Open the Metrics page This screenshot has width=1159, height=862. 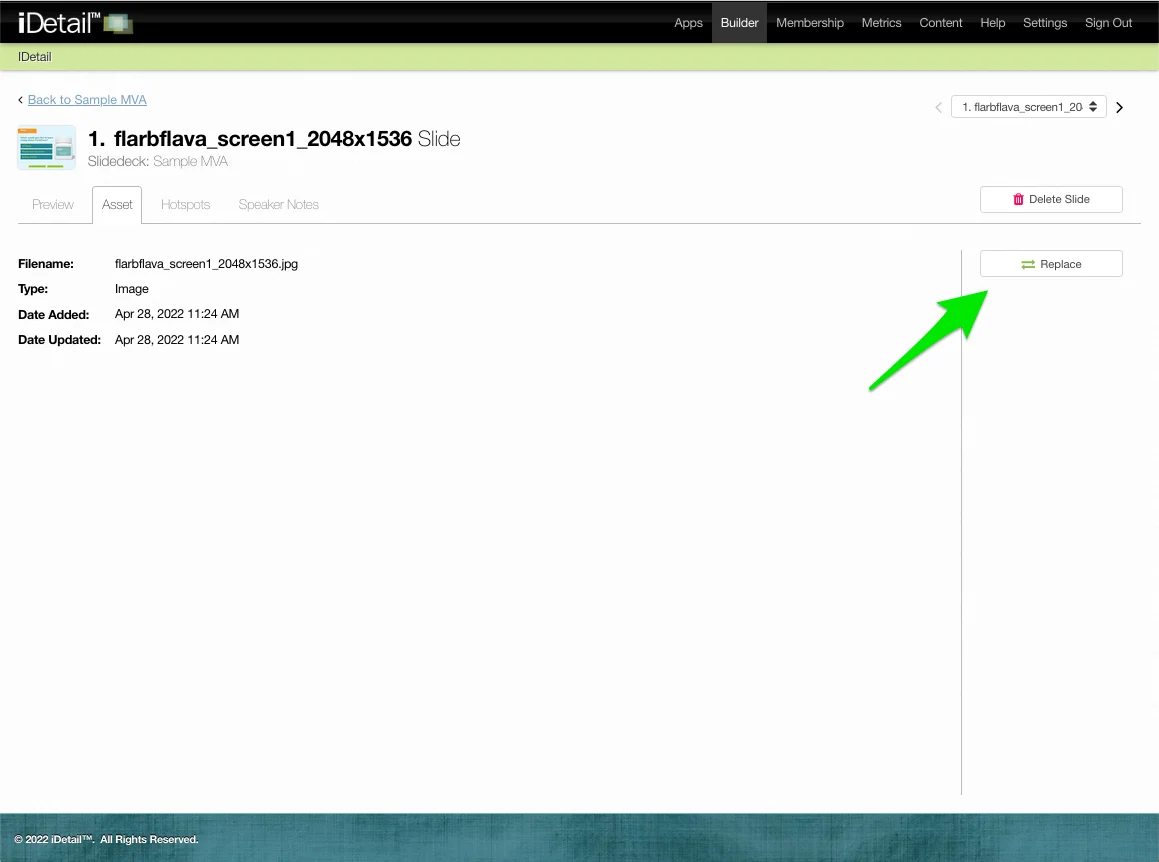point(881,23)
